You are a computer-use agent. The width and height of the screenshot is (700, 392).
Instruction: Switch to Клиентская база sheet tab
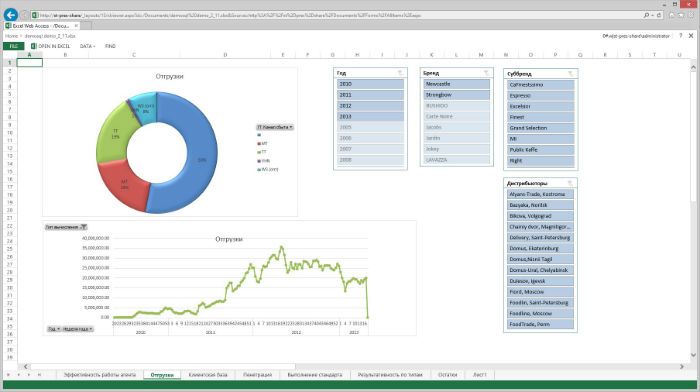point(208,375)
